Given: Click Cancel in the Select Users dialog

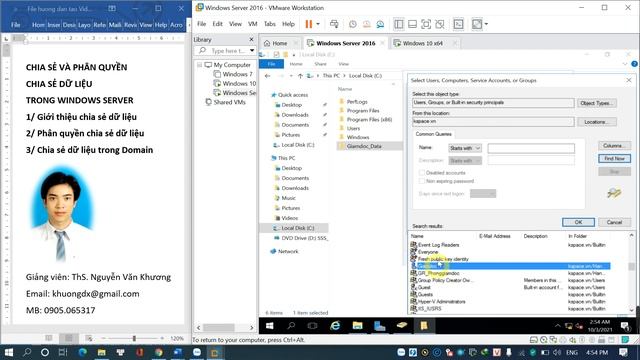Looking at the screenshot, I should pyautogui.click(x=614, y=222).
